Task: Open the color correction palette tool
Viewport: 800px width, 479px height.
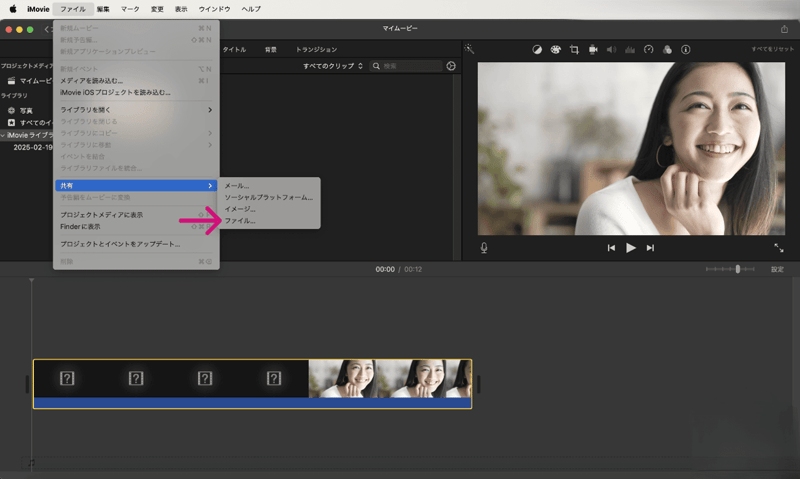Action: 555,49
